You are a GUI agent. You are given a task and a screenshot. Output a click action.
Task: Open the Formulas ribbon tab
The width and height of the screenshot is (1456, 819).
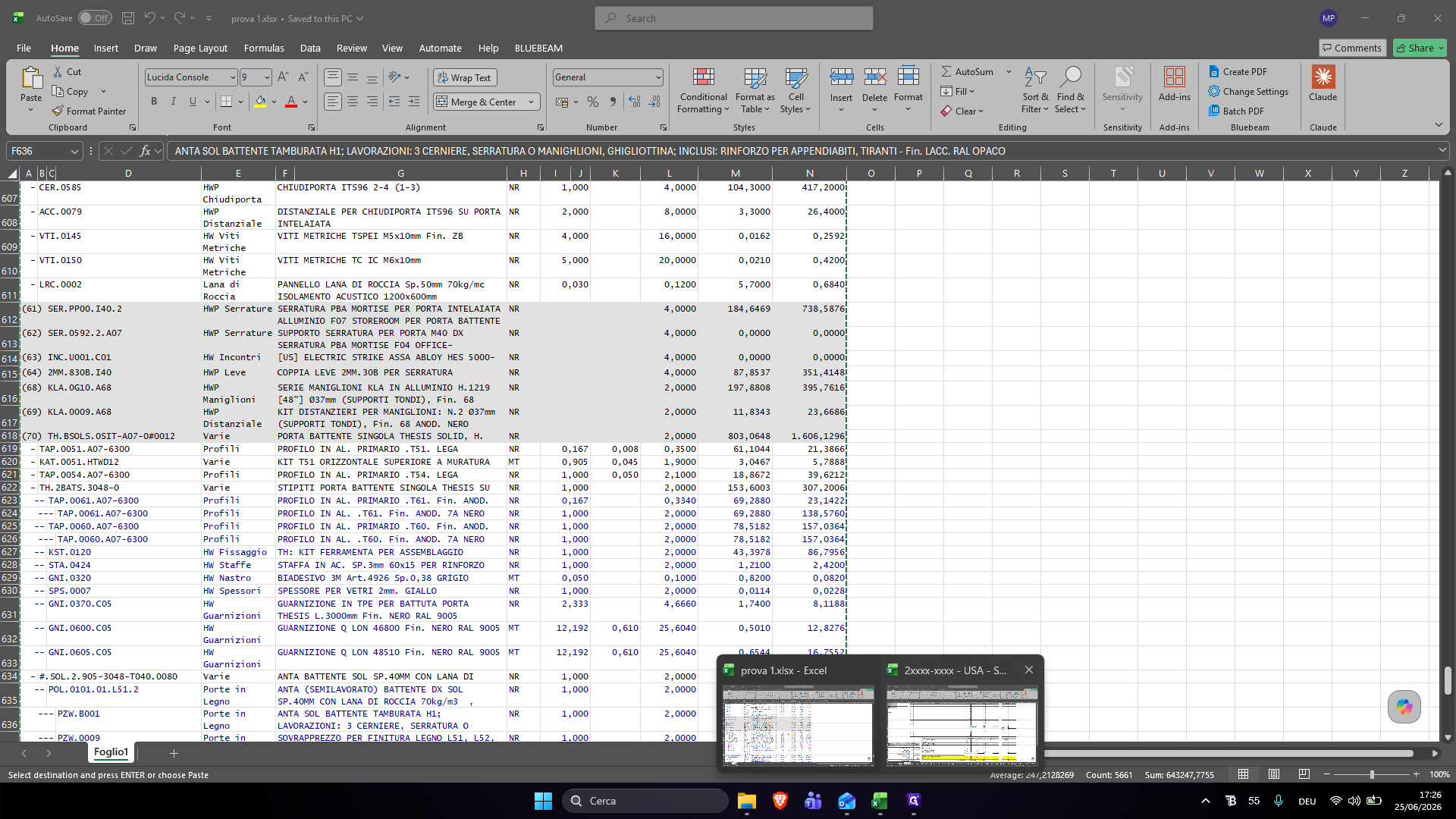pyautogui.click(x=264, y=48)
